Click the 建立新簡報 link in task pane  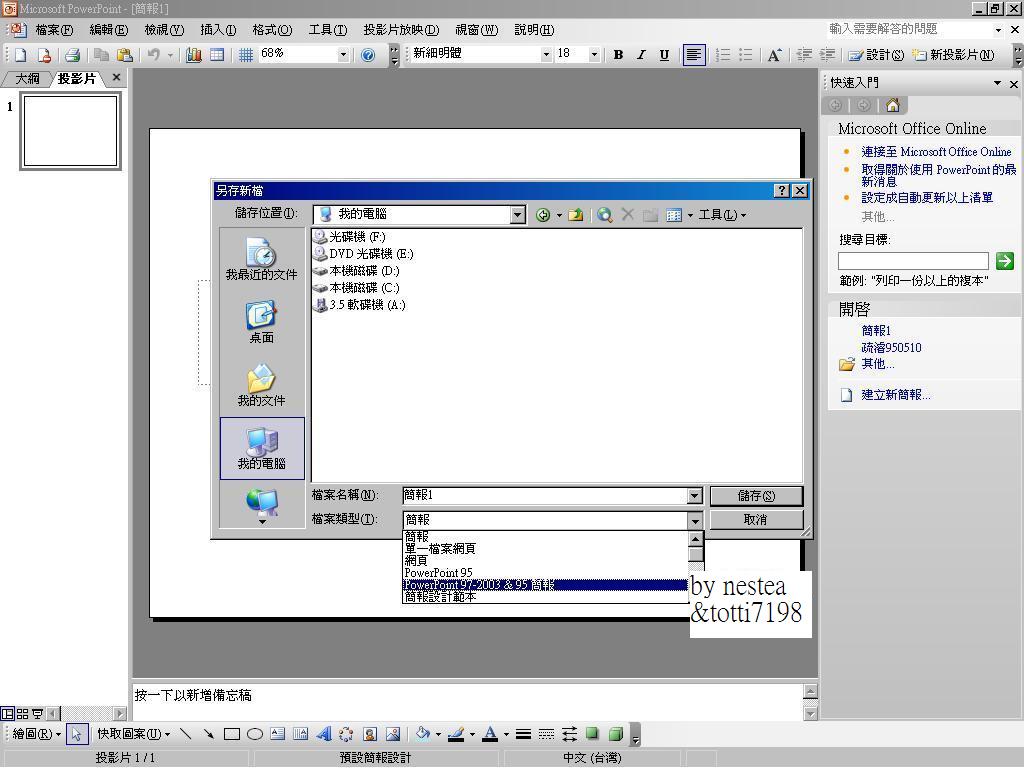click(x=895, y=395)
